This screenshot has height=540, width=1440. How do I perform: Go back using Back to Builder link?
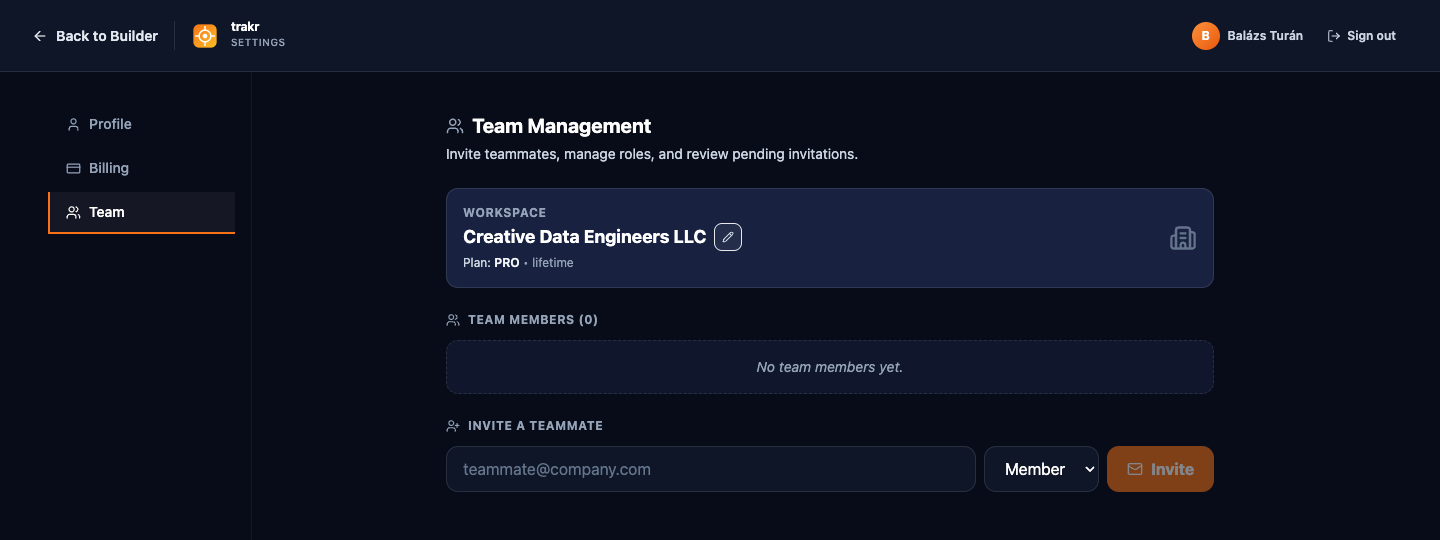pos(96,36)
